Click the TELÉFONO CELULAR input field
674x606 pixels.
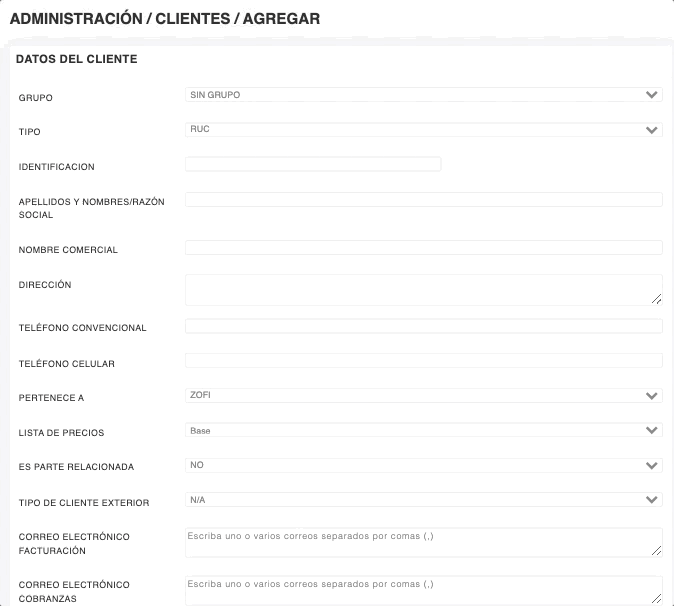[423, 361]
